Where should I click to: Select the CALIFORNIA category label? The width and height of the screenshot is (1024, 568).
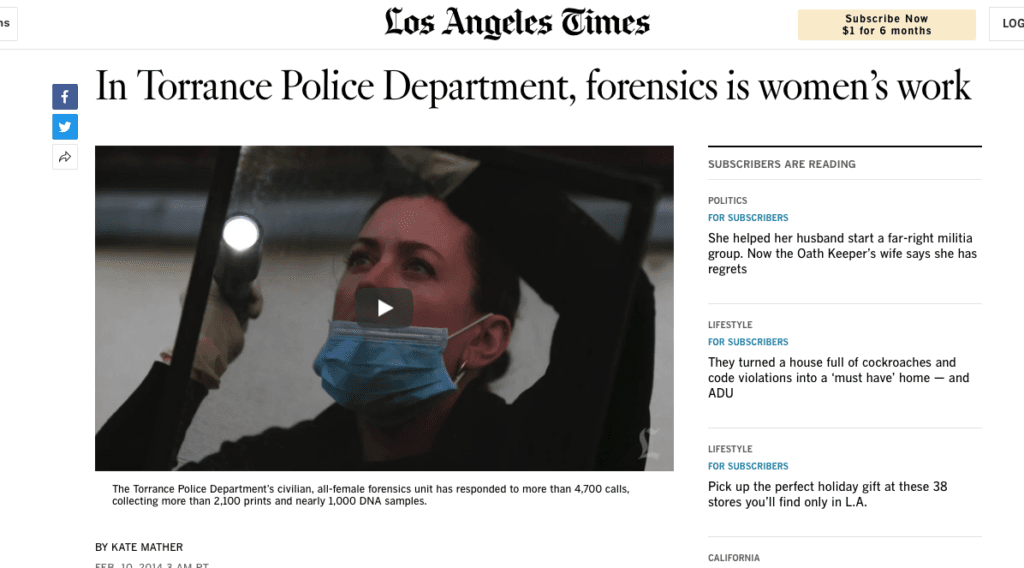pos(734,558)
